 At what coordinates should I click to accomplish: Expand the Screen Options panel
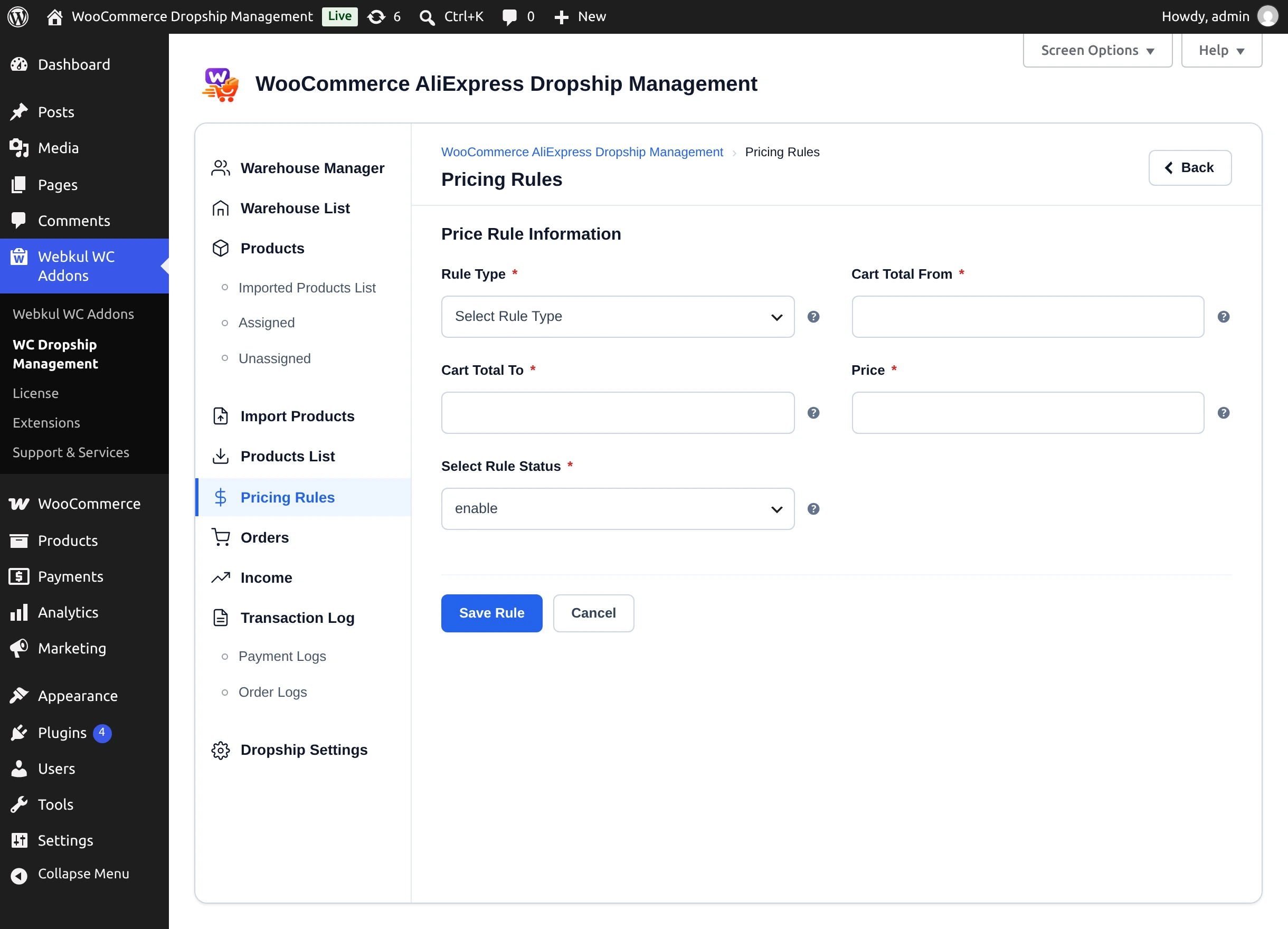click(x=1097, y=51)
